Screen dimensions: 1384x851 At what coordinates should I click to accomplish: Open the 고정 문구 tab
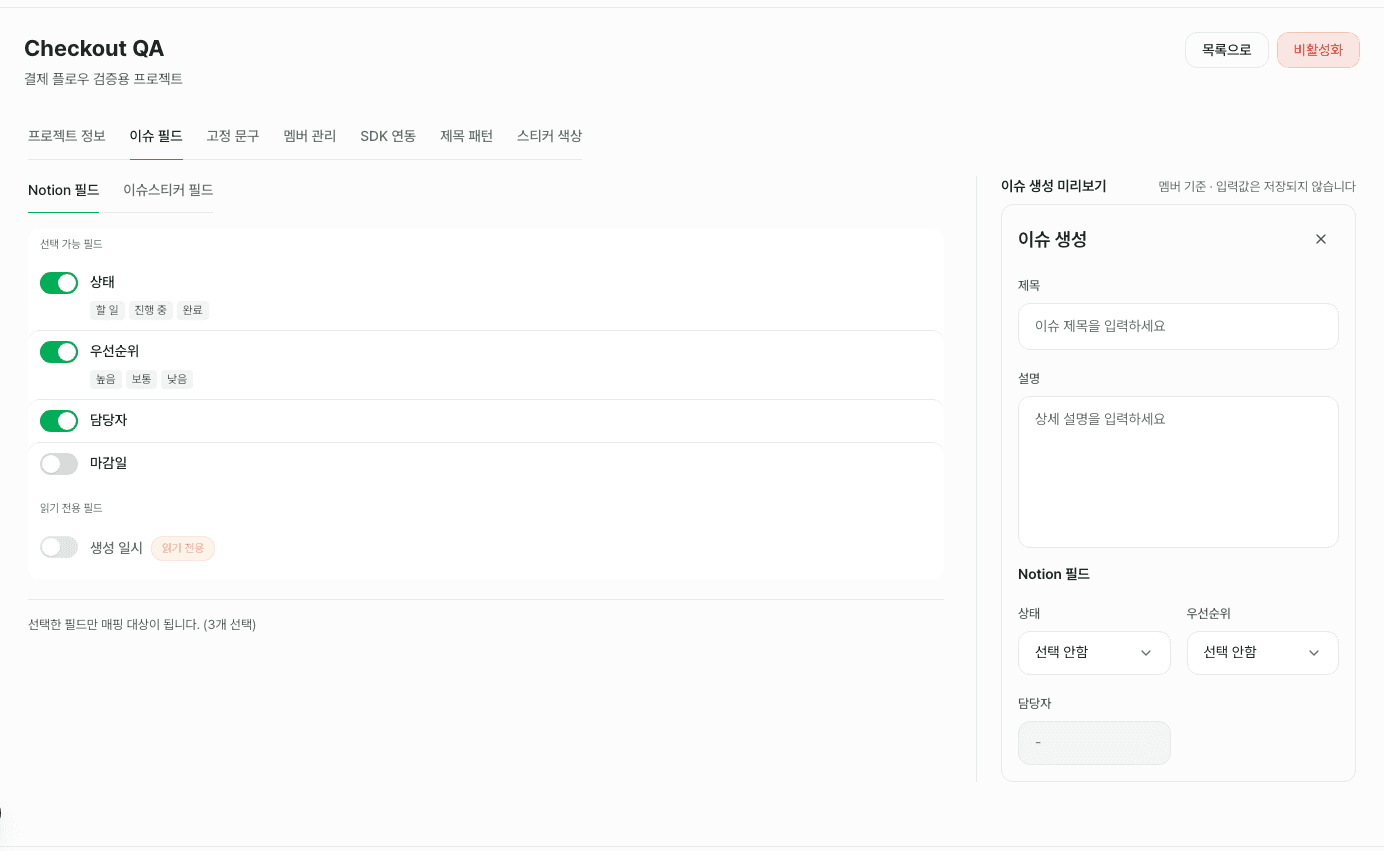click(233, 136)
